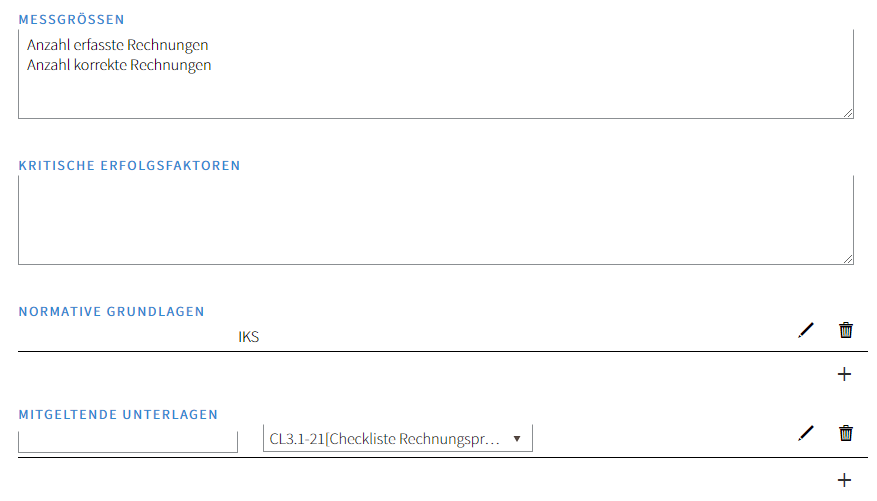Place cursor in 'Anzahl korrekte Rechnungen' line

pyautogui.click(x=120, y=65)
